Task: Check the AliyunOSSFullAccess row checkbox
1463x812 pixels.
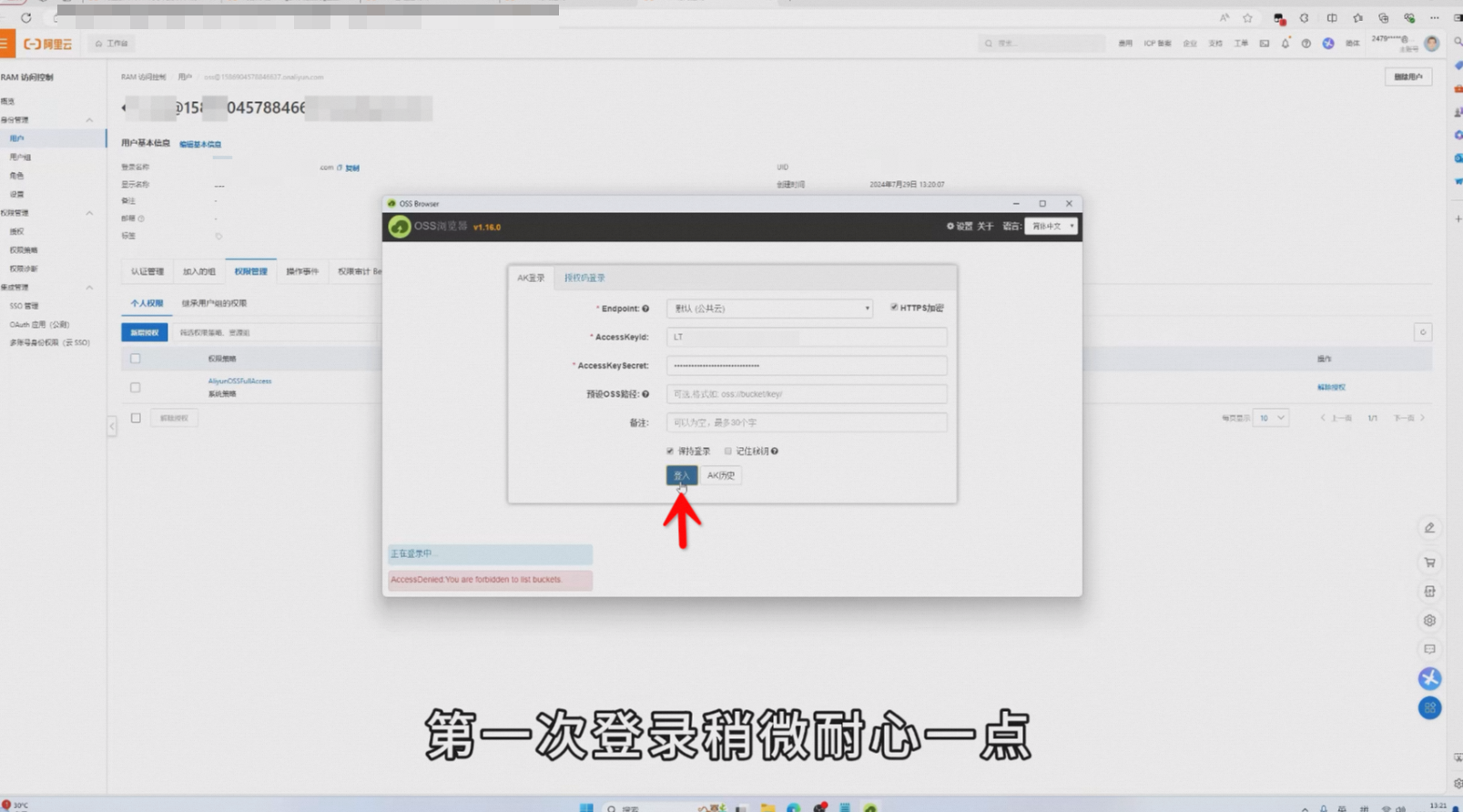Action: pyautogui.click(x=136, y=388)
